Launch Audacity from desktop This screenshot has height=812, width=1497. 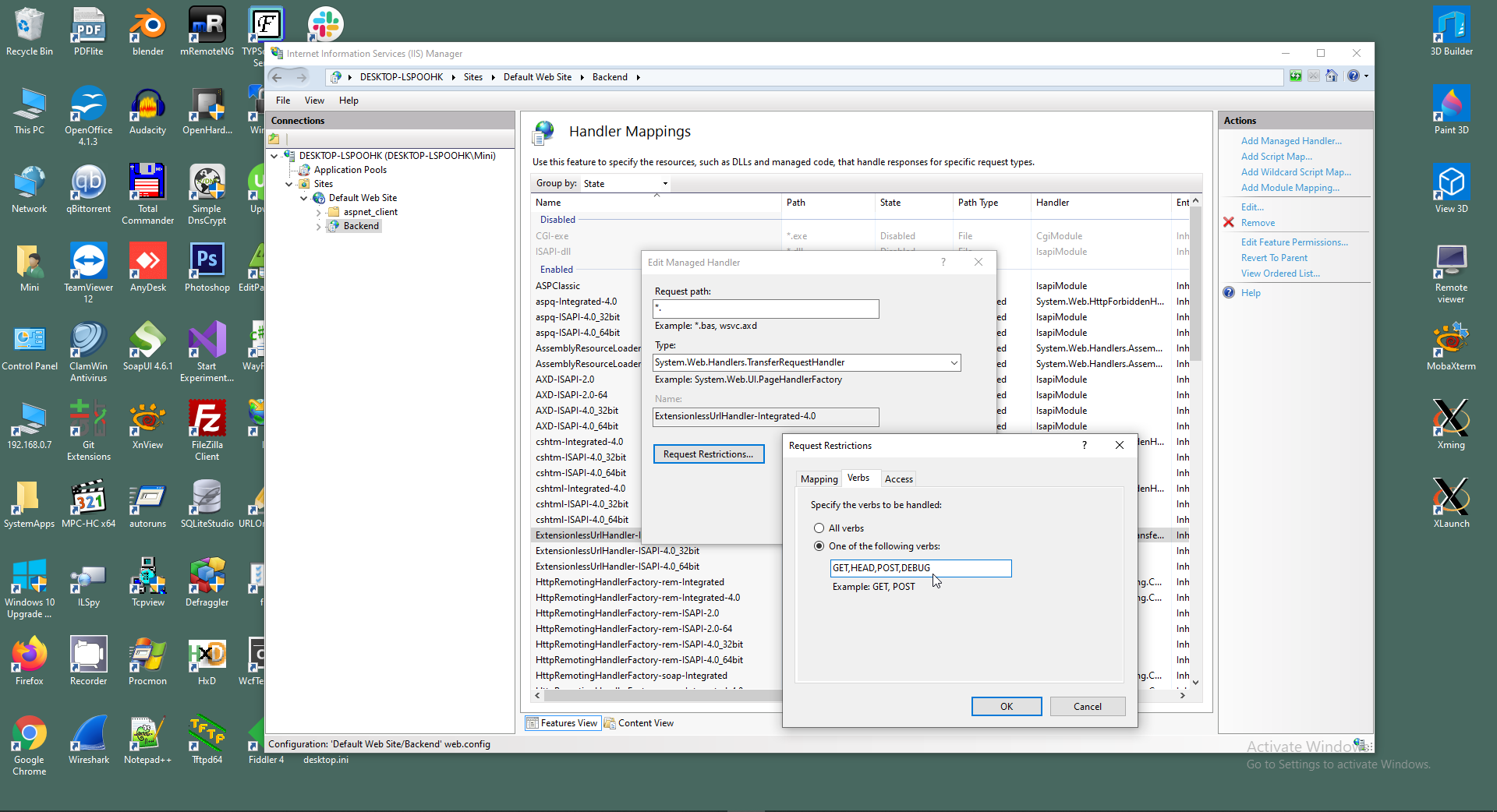point(147,111)
